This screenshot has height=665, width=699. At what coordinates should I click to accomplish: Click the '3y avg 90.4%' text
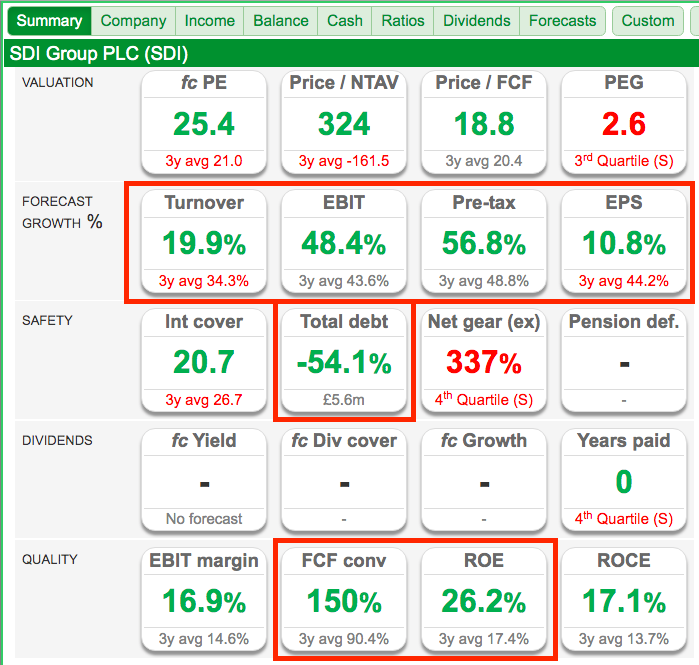tap(344, 639)
